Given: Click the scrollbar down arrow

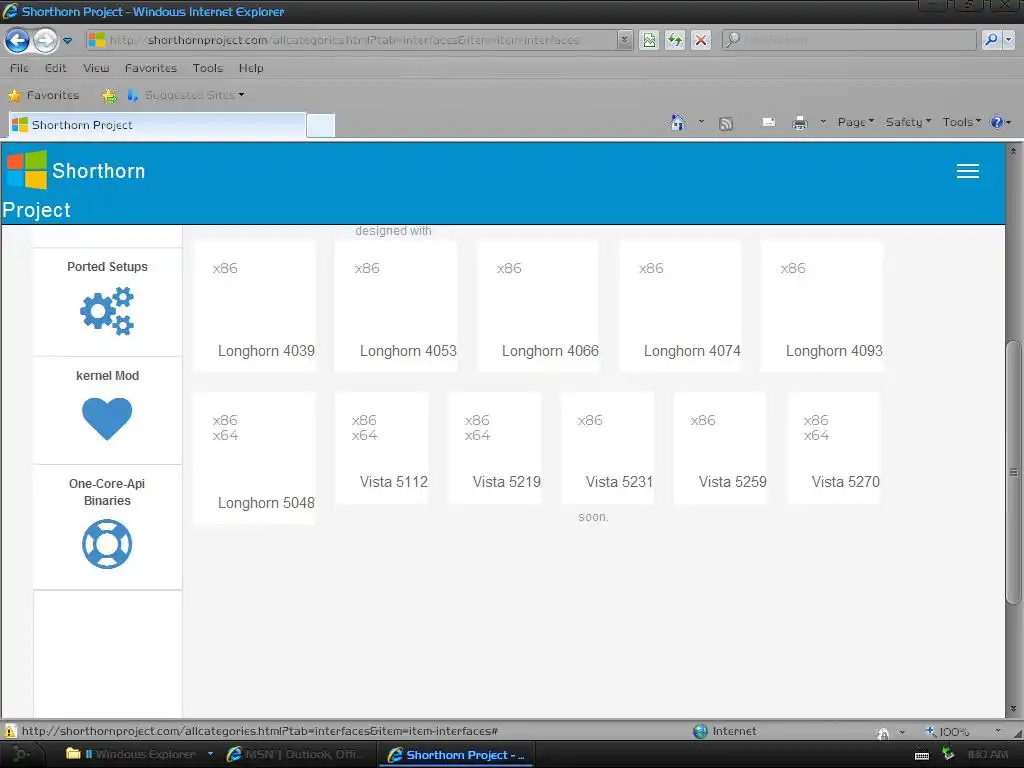Looking at the screenshot, I should (x=1014, y=709).
